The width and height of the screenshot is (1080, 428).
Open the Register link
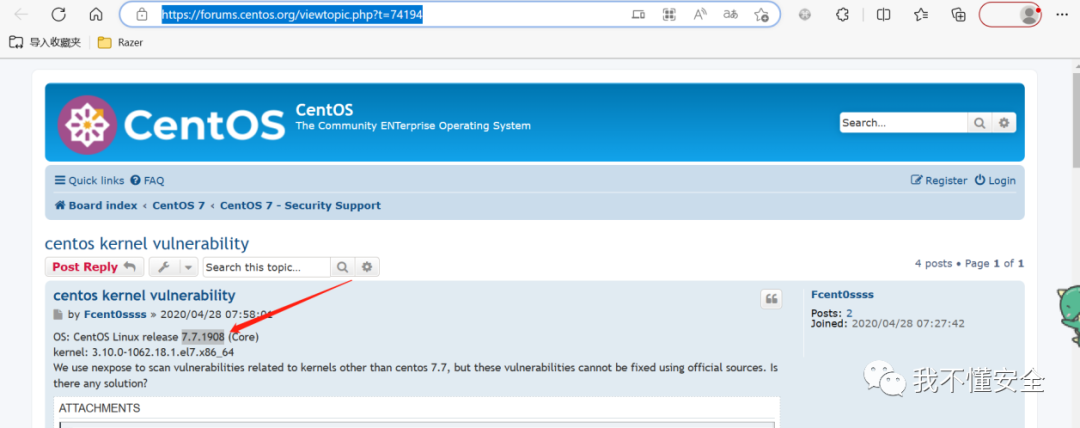point(939,181)
